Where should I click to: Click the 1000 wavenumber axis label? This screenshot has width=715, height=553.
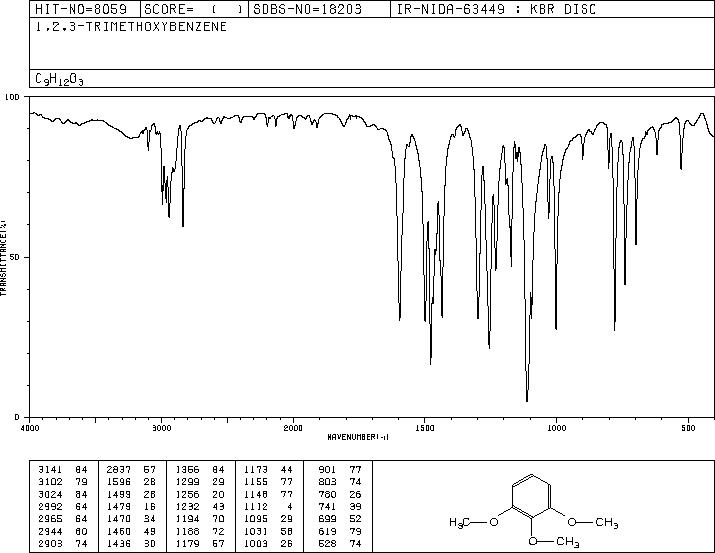[x=556, y=428]
